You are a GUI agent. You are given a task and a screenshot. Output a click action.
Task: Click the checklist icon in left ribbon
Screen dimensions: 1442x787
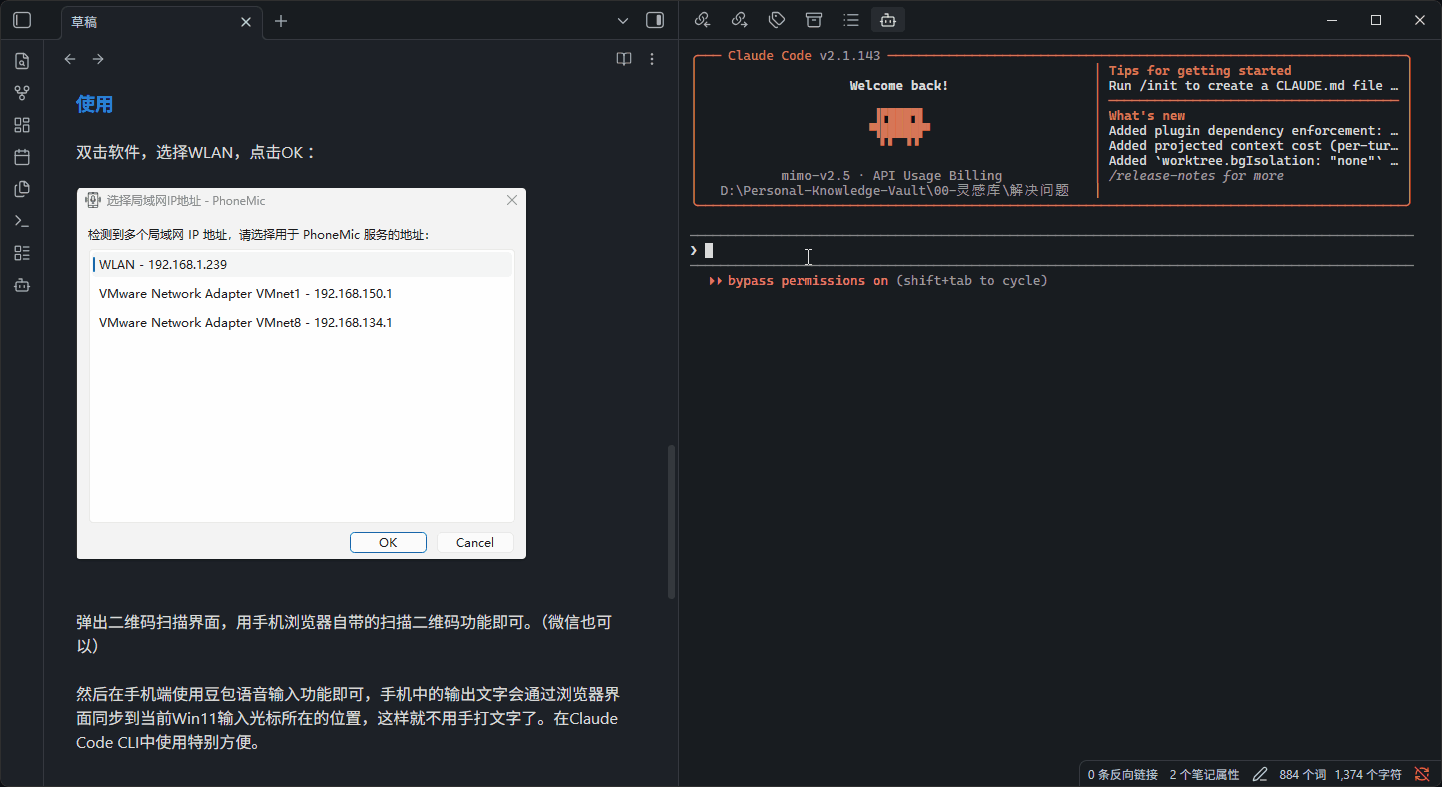pyautogui.click(x=22, y=253)
